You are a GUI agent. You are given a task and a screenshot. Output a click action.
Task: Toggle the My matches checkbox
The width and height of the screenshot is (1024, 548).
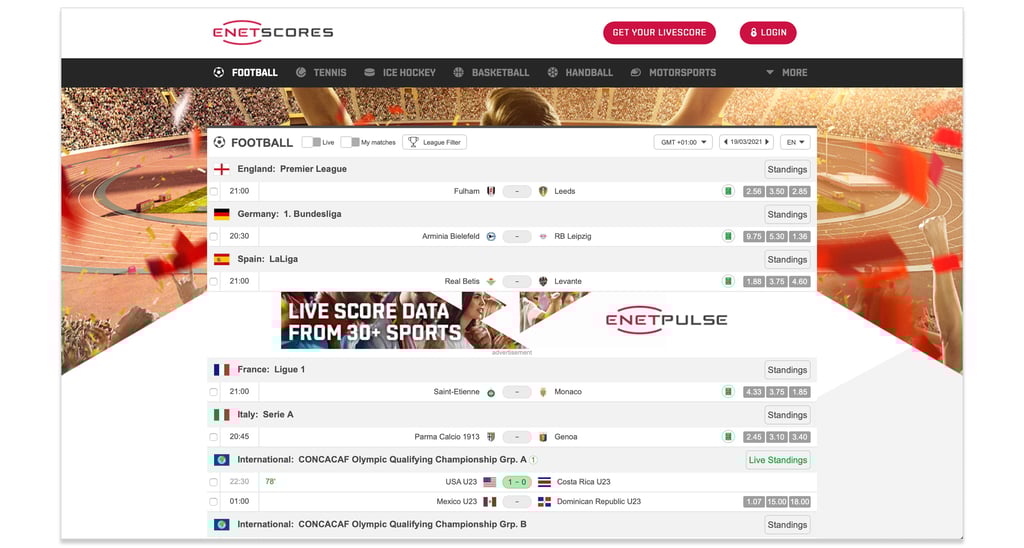pyautogui.click(x=351, y=142)
